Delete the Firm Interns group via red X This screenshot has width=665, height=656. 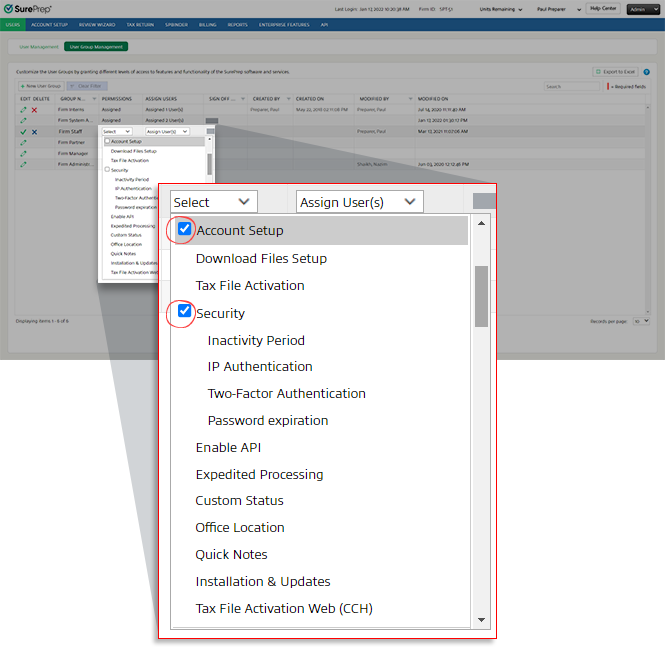(x=34, y=109)
